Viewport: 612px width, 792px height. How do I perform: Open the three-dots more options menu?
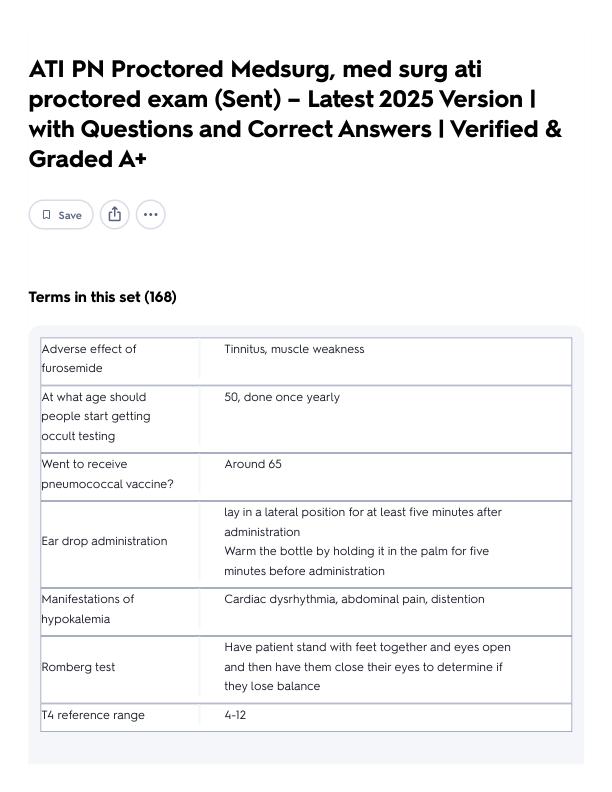click(150, 214)
